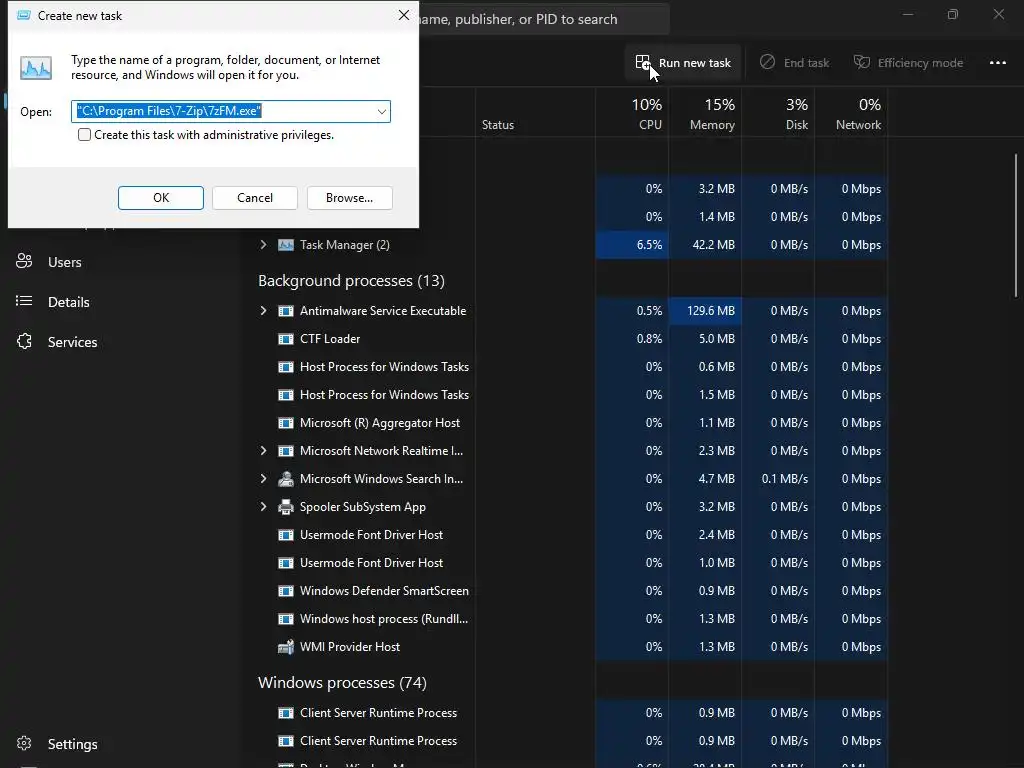
Task: Open the three-dot more options menu
Action: coord(997,63)
